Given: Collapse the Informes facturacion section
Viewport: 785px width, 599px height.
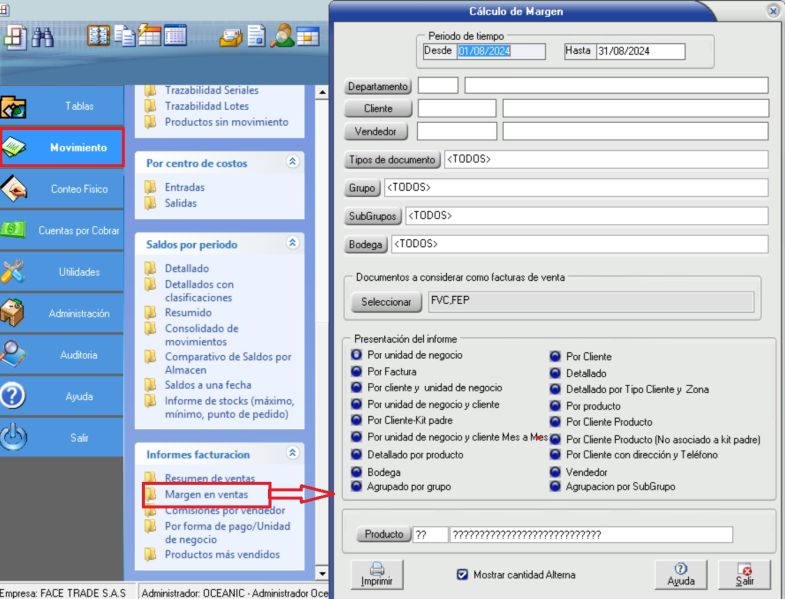Looking at the screenshot, I should (292, 453).
